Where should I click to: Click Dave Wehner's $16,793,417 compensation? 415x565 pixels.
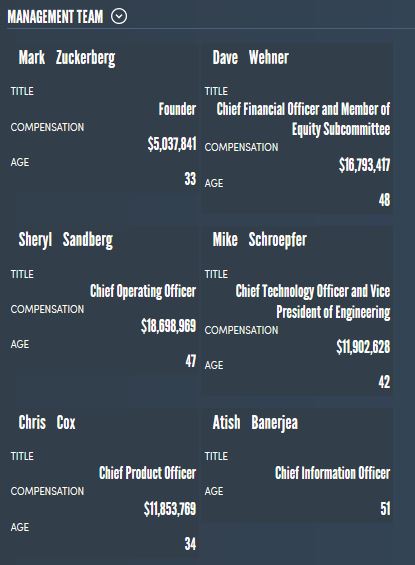tap(364, 165)
